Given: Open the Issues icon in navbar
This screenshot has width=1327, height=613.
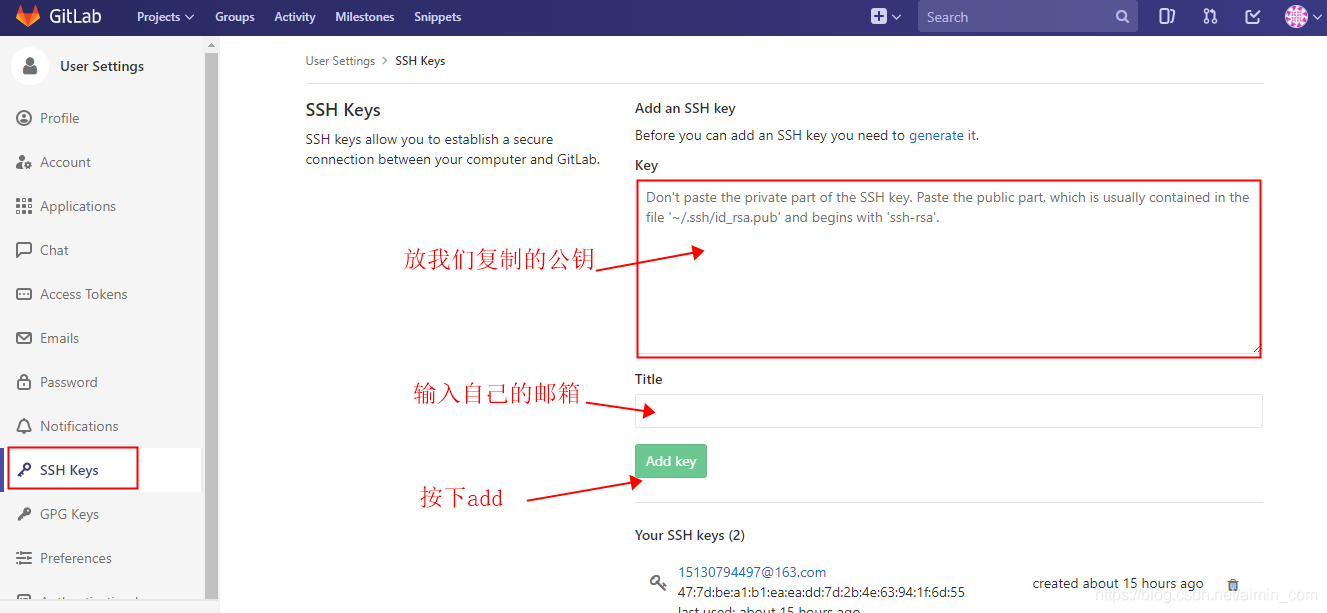Looking at the screenshot, I should (1167, 16).
